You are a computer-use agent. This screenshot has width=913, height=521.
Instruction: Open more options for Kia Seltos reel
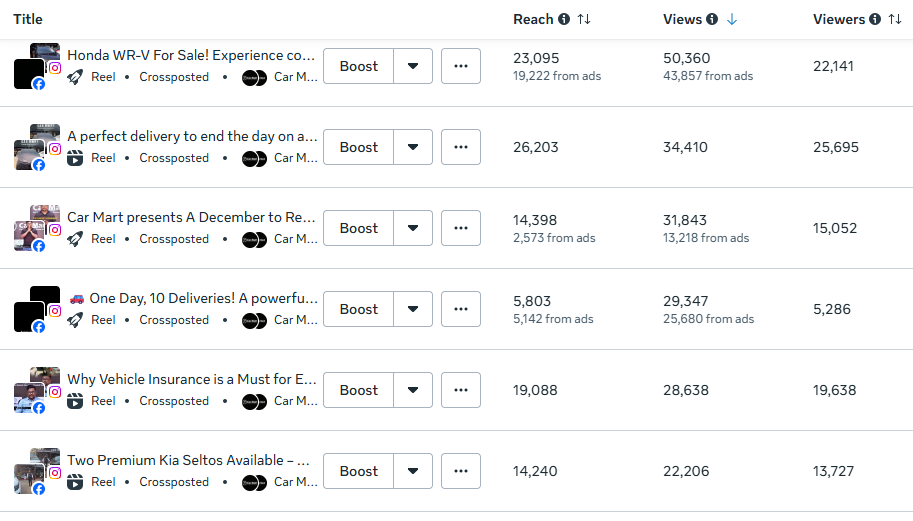(x=460, y=471)
